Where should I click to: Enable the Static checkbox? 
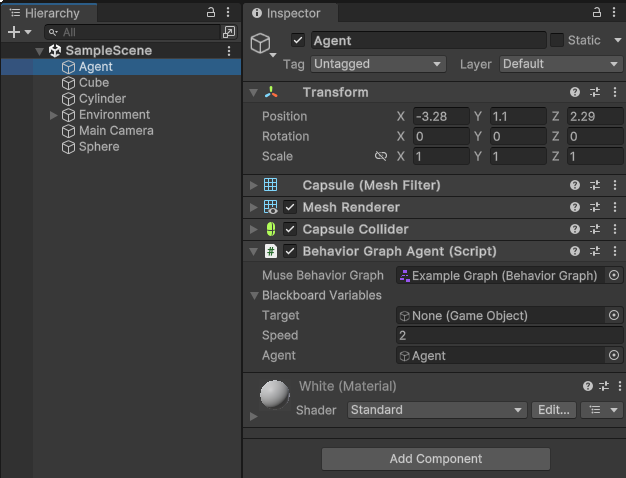[557, 40]
